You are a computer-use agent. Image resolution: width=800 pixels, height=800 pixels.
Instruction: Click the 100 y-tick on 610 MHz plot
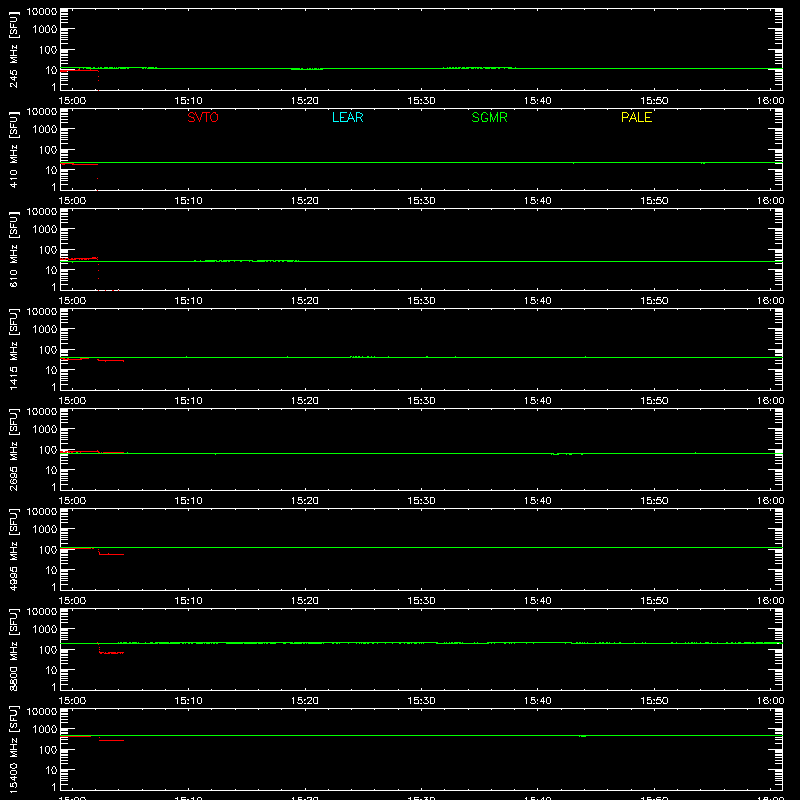click(x=48, y=250)
